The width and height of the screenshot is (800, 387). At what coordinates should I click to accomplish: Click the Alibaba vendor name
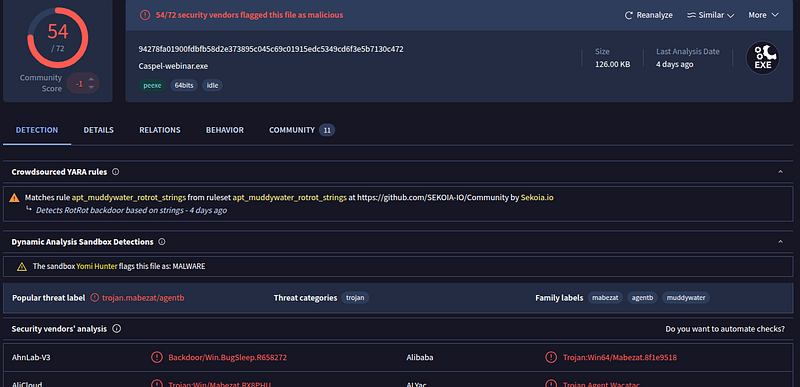pos(420,357)
